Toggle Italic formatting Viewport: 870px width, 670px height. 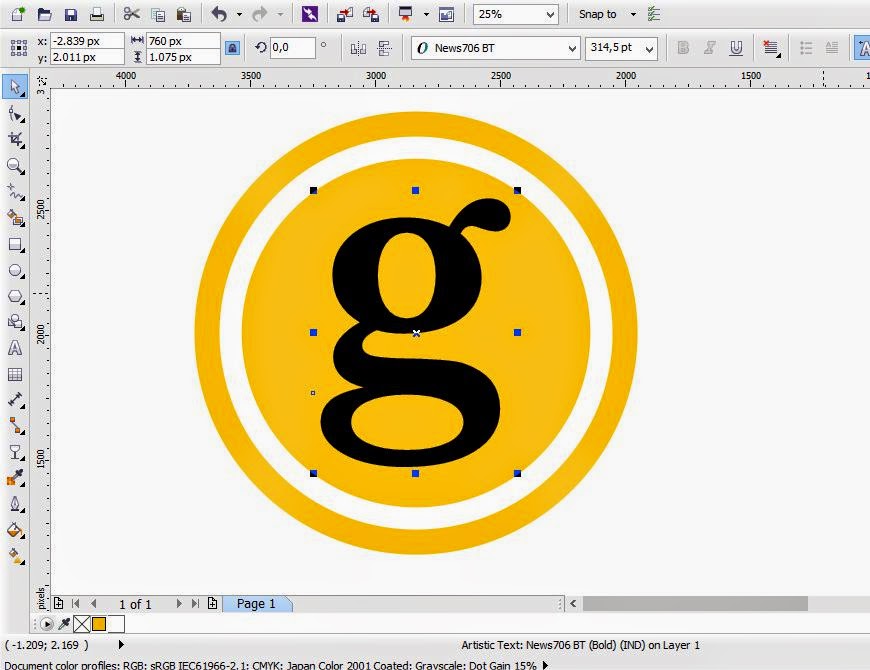point(709,48)
